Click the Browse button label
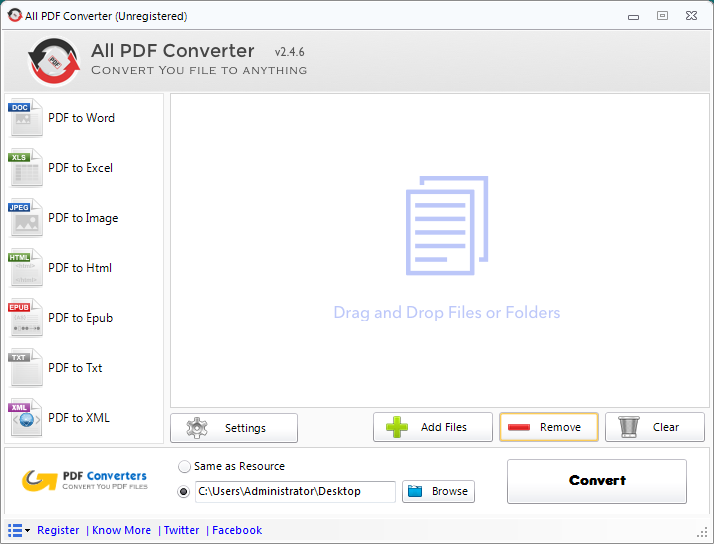714x544 pixels. pyautogui.click(x=450, y=491)
